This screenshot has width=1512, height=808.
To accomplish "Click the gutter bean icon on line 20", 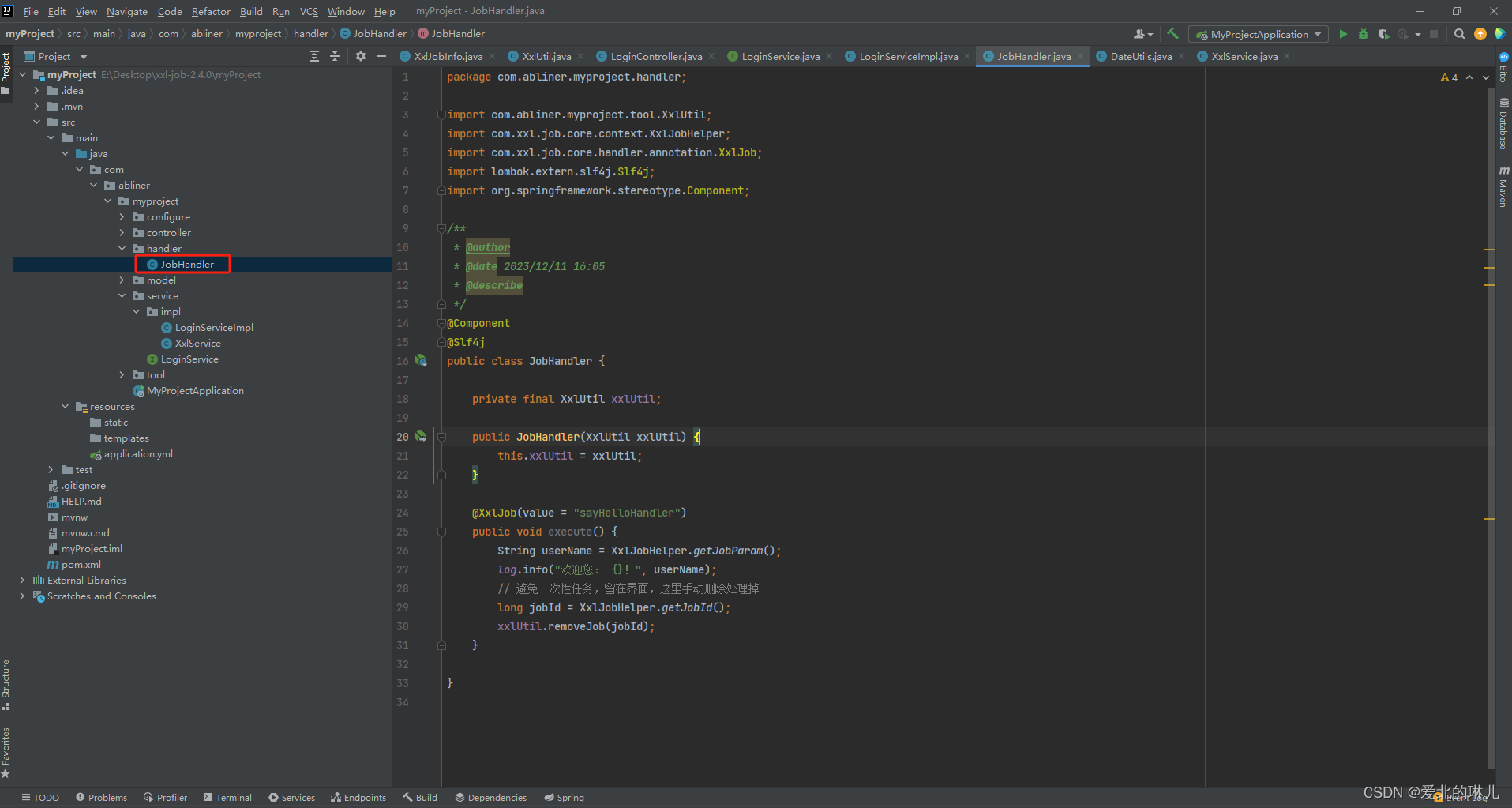I will (421, 437).
